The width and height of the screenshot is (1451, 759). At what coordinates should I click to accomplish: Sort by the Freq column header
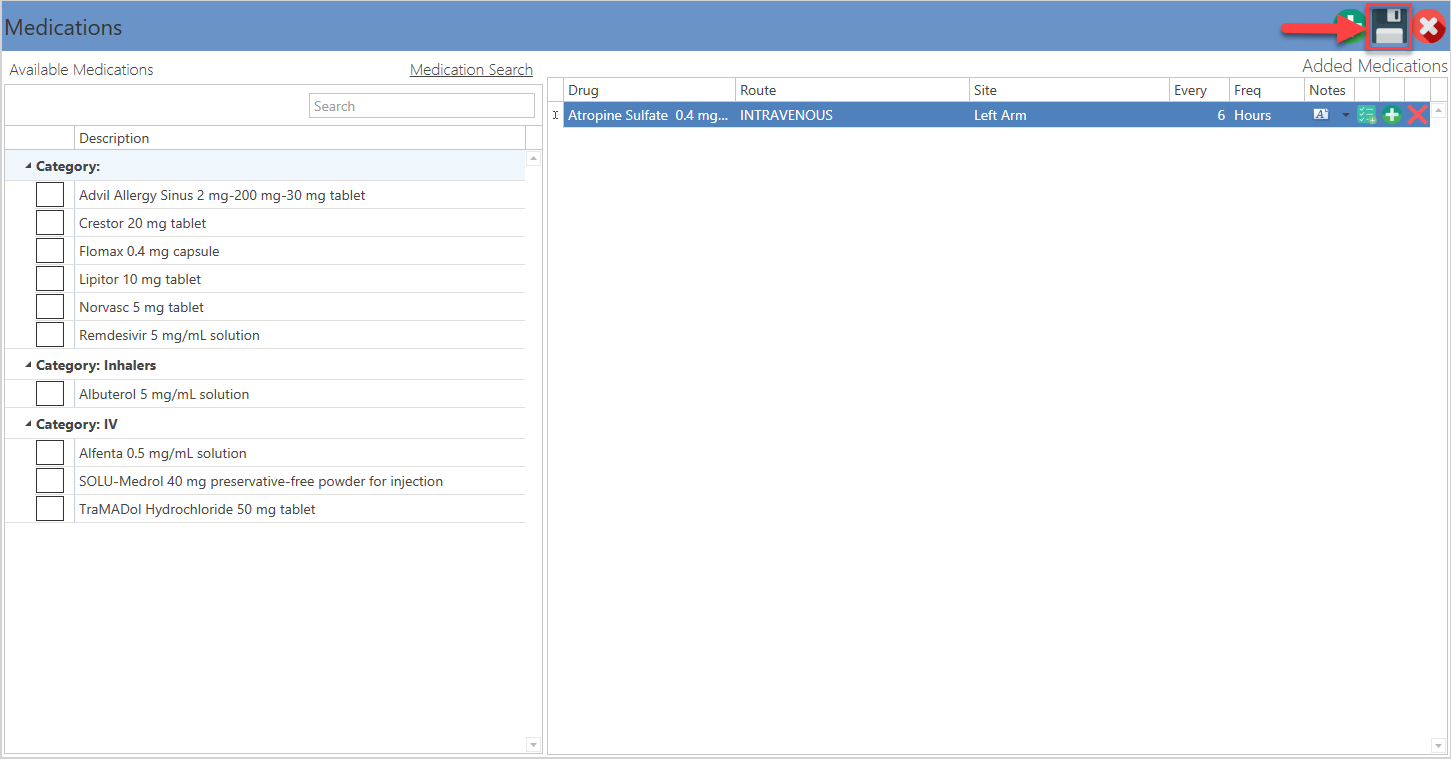1267,90
